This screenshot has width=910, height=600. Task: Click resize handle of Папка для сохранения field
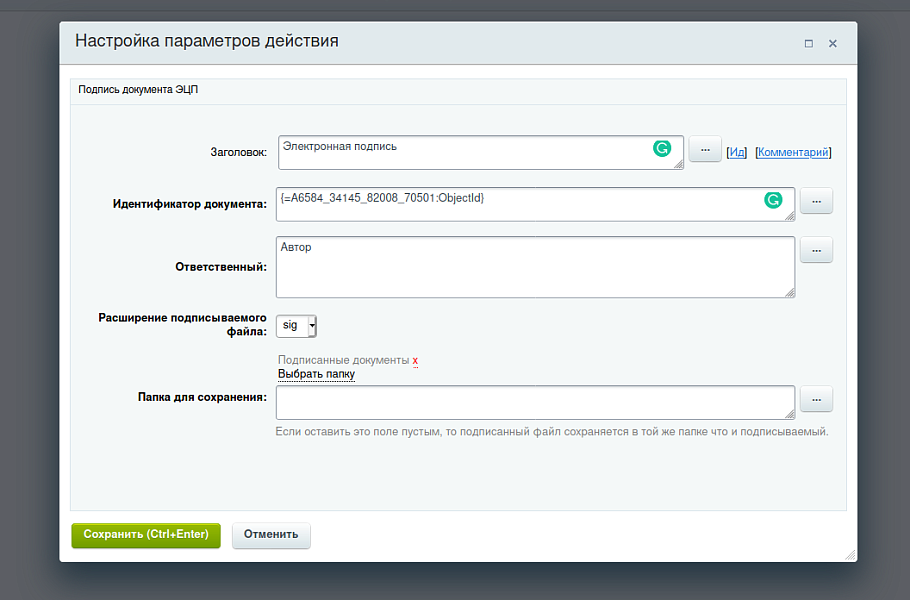(790, 413)
